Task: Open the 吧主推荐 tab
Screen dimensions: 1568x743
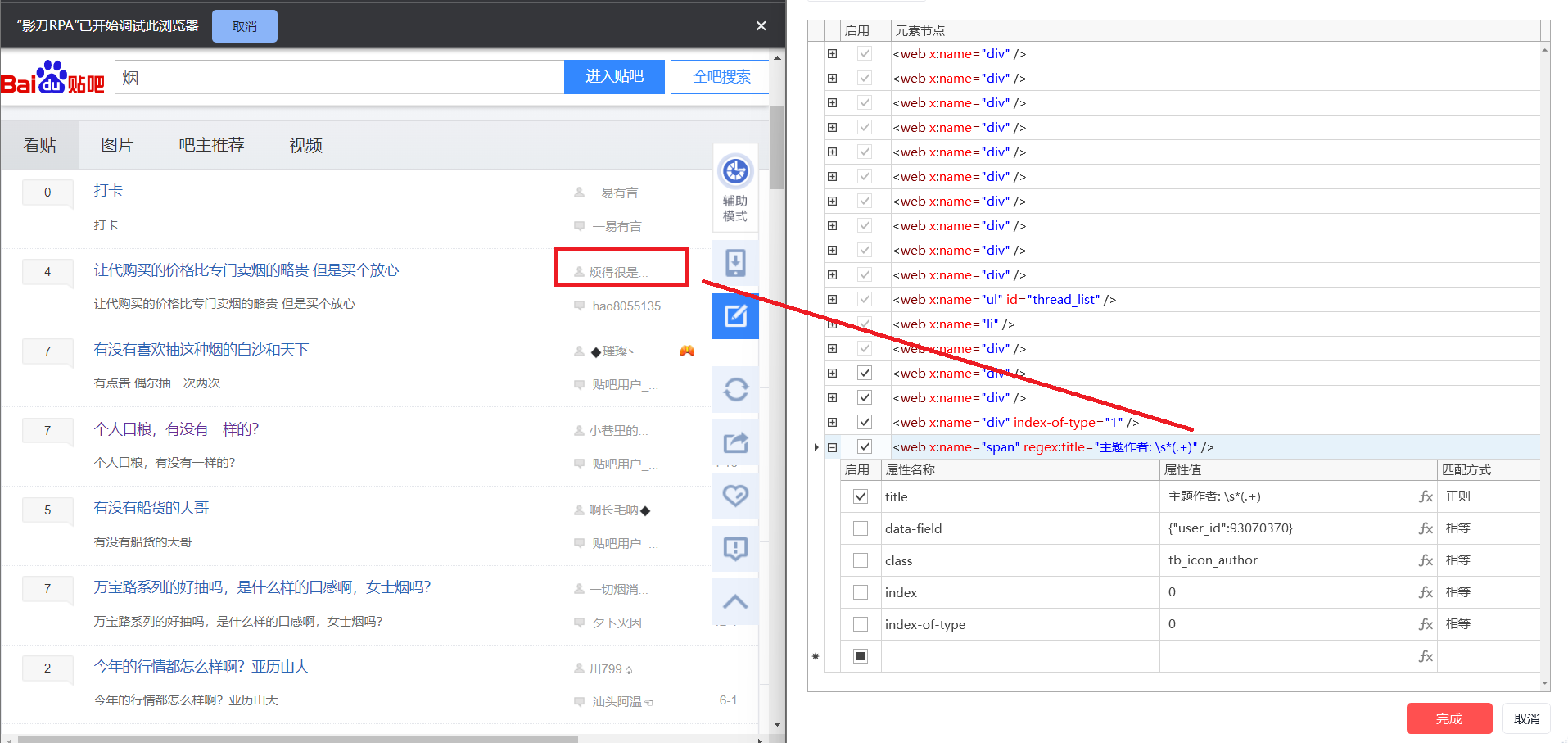Action: [211, 145]
